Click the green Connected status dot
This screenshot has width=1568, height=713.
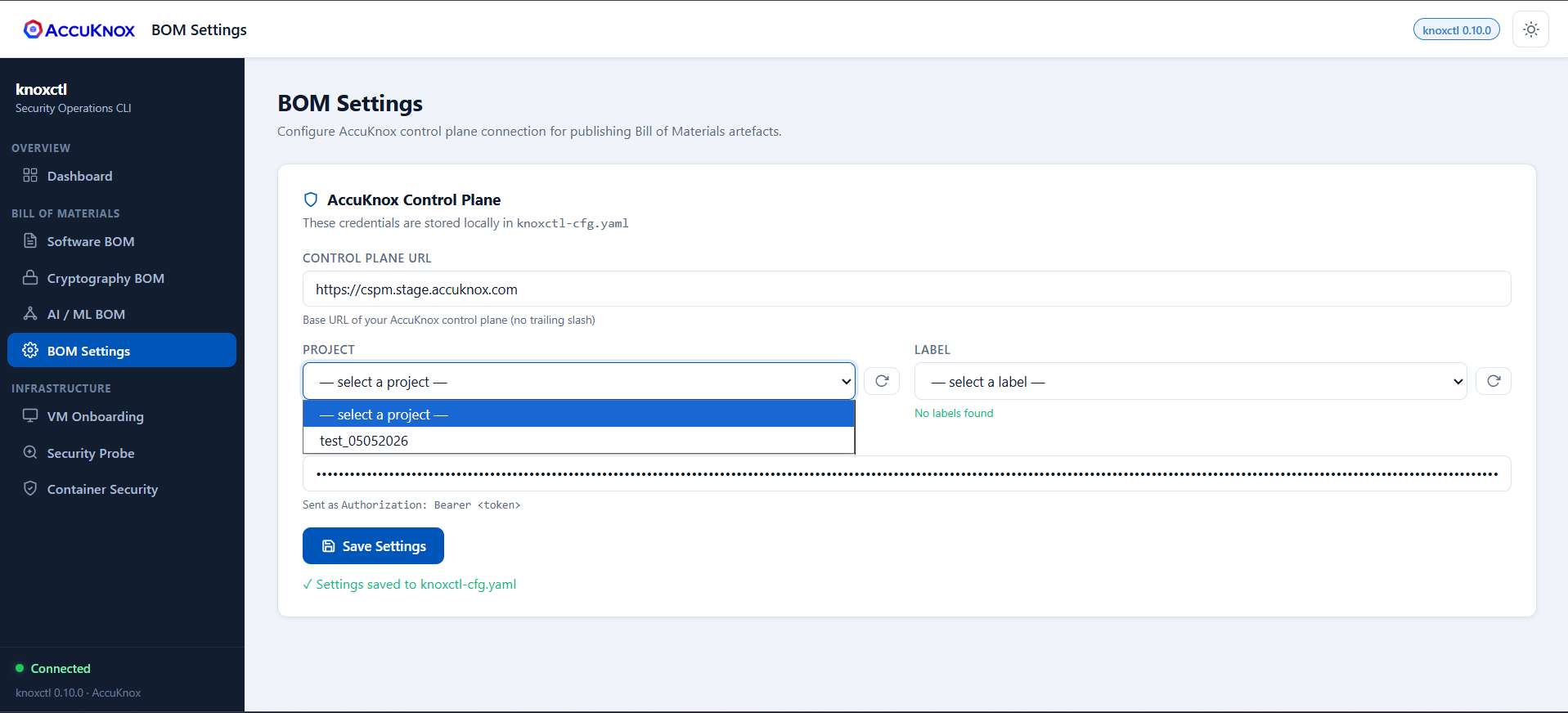tap(20, 668)
